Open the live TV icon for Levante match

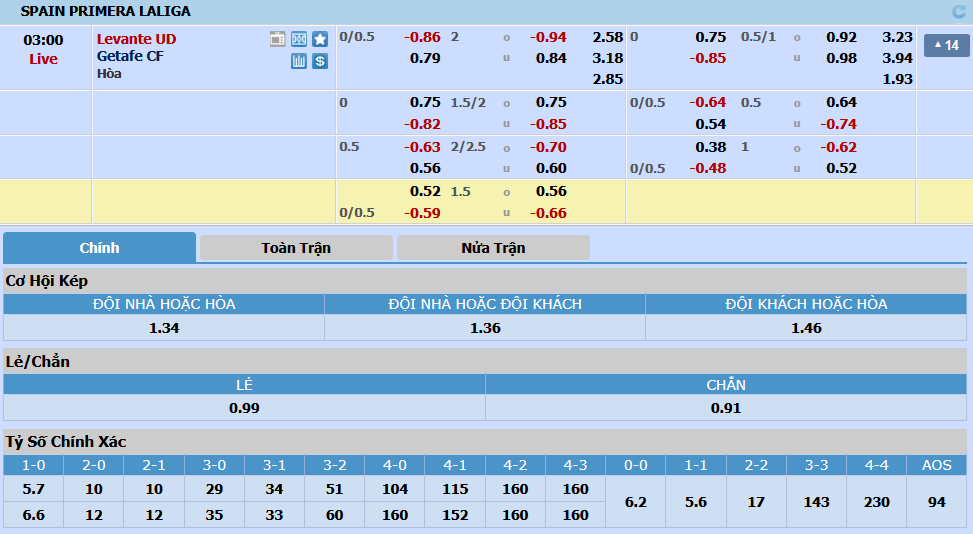pos(277,39)
